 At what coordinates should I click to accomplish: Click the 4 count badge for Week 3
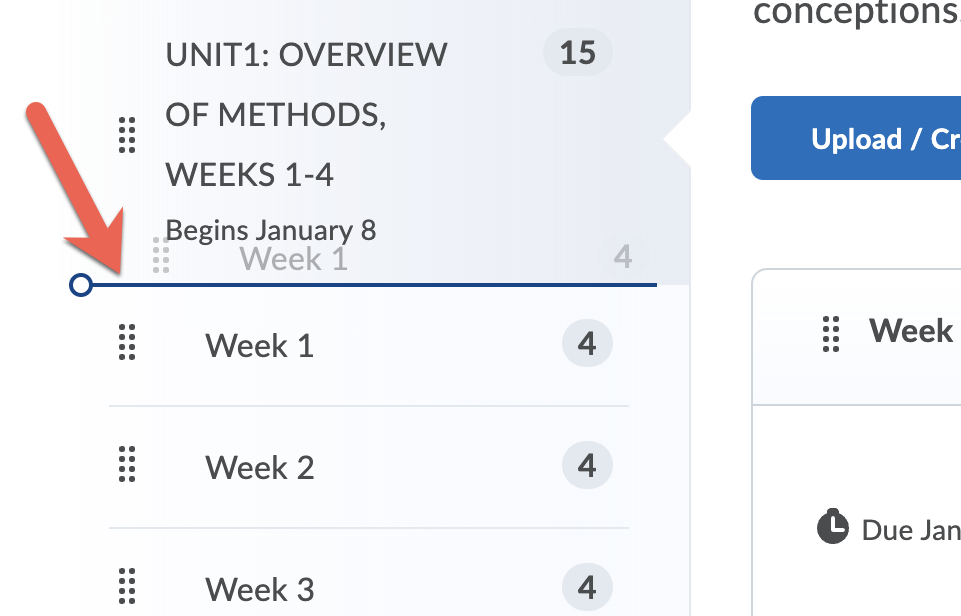(587, 587)
